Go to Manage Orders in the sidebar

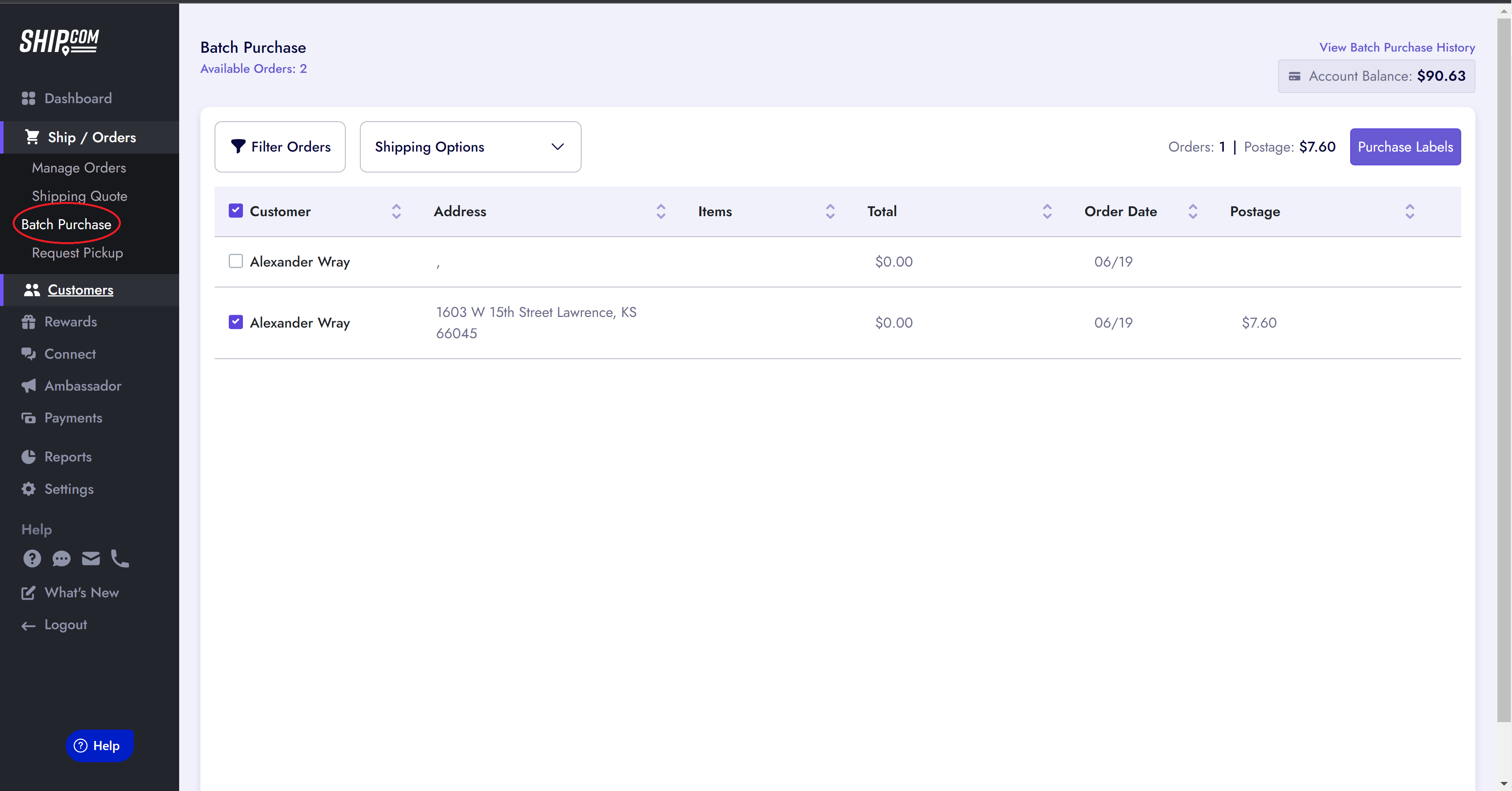click(x=79, y=167)
